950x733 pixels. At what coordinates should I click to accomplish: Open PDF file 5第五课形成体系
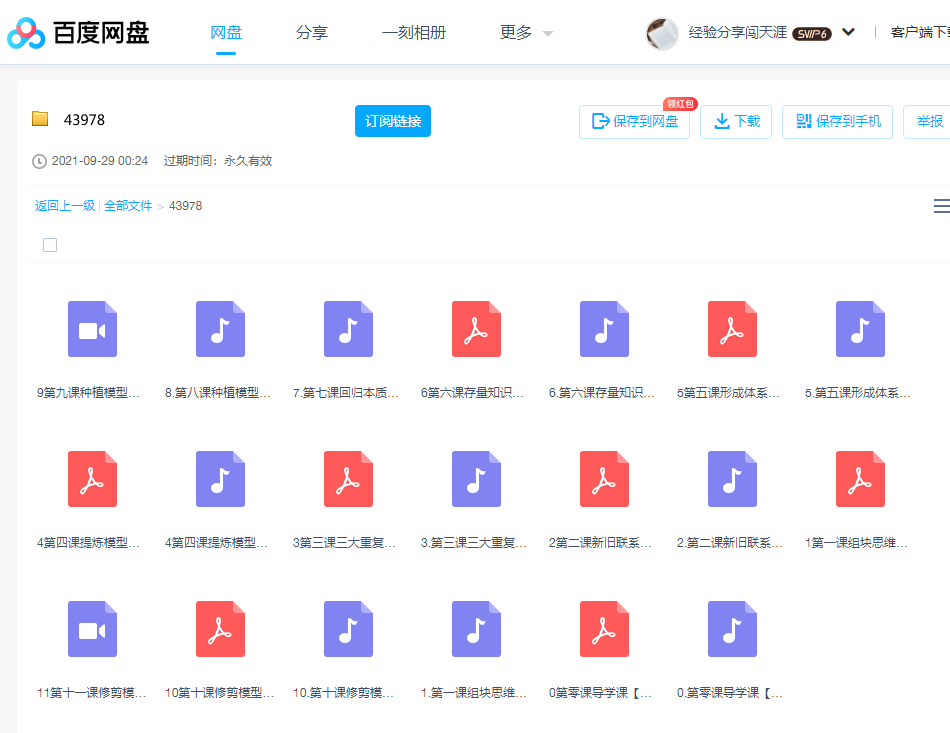click(x=732, y=329)
